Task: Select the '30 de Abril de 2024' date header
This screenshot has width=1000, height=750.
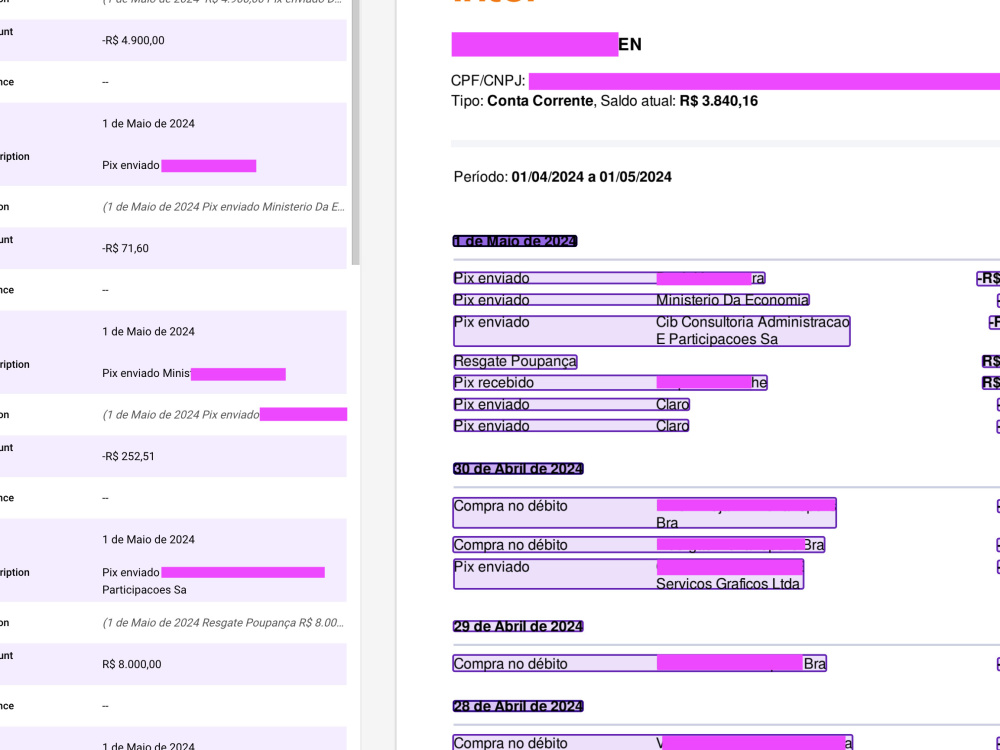Action: [518, 469]
